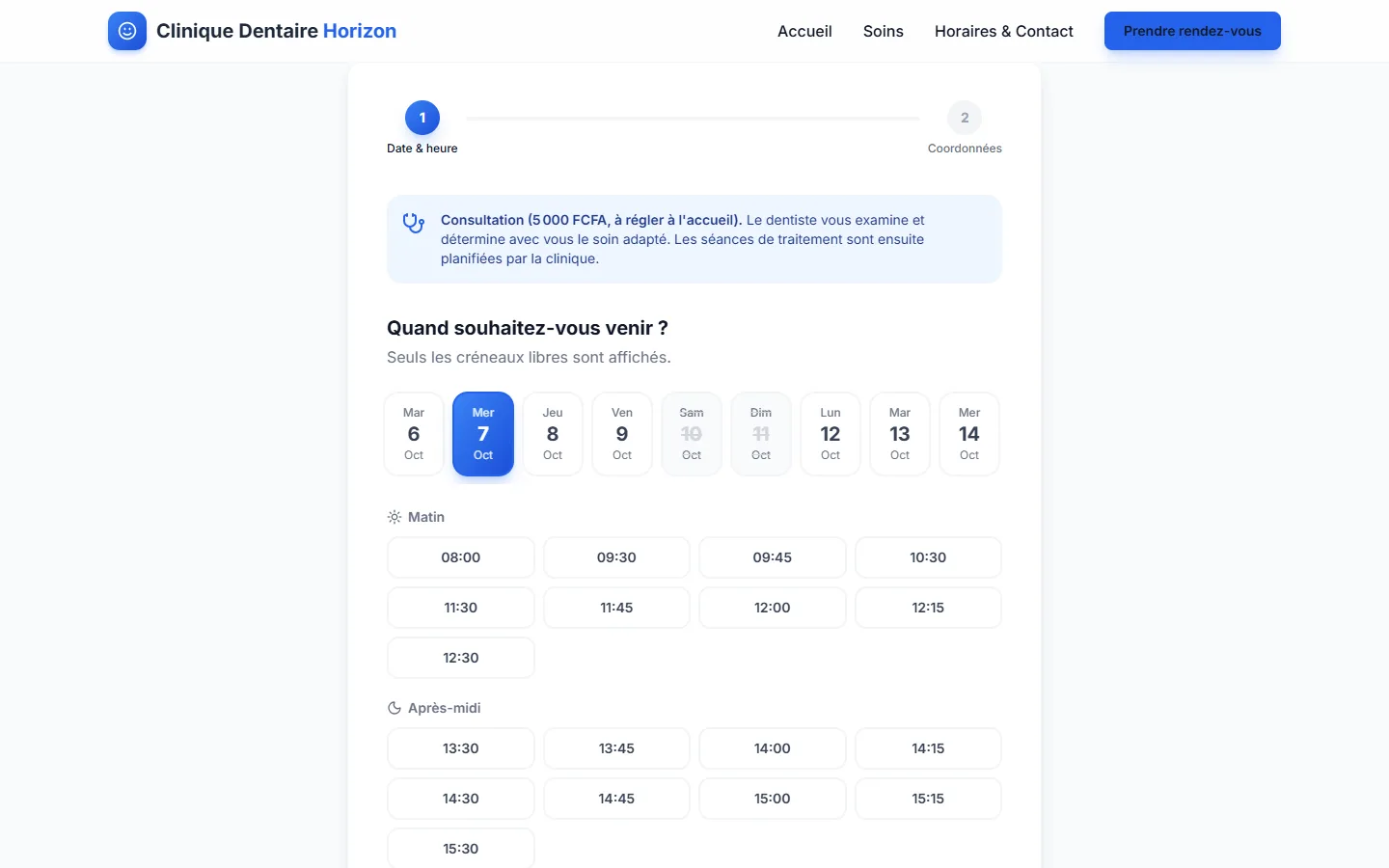
Task: Select Mar 13 Oct date card
Action: click(x=900, y=434)
